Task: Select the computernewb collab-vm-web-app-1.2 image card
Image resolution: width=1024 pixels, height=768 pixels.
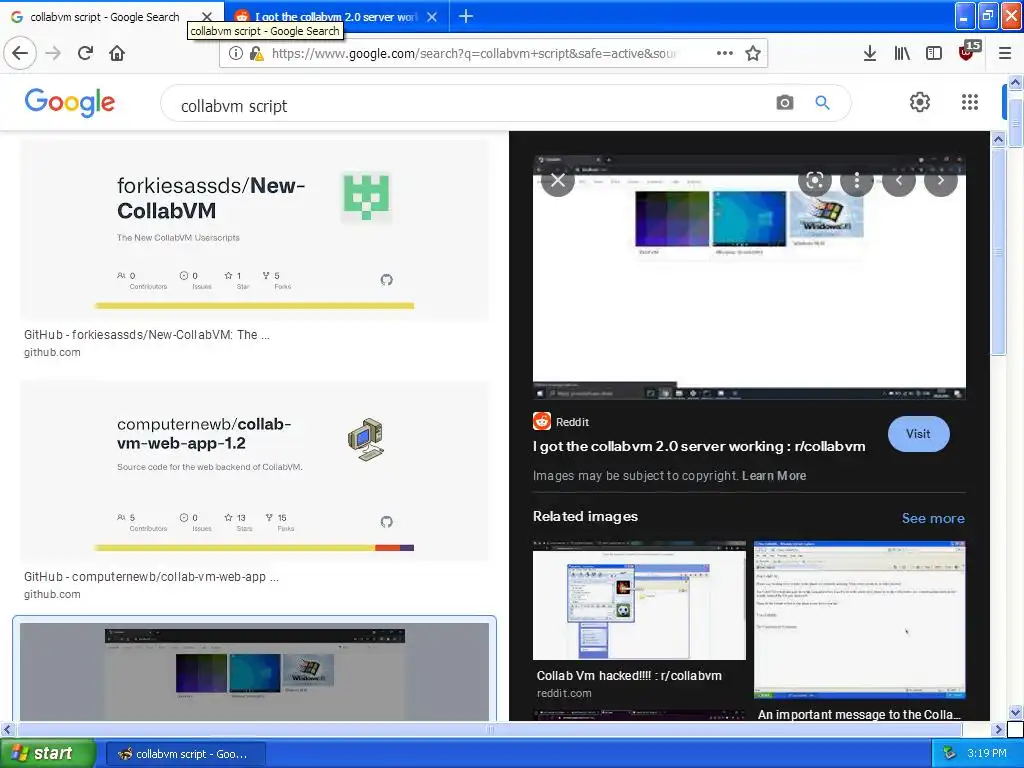Action: click(254, 471)
